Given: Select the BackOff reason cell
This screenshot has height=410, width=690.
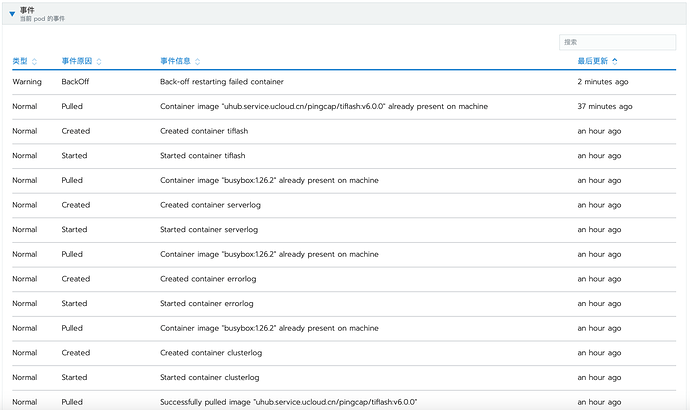Looking at the screenshot, I should 75,82.
